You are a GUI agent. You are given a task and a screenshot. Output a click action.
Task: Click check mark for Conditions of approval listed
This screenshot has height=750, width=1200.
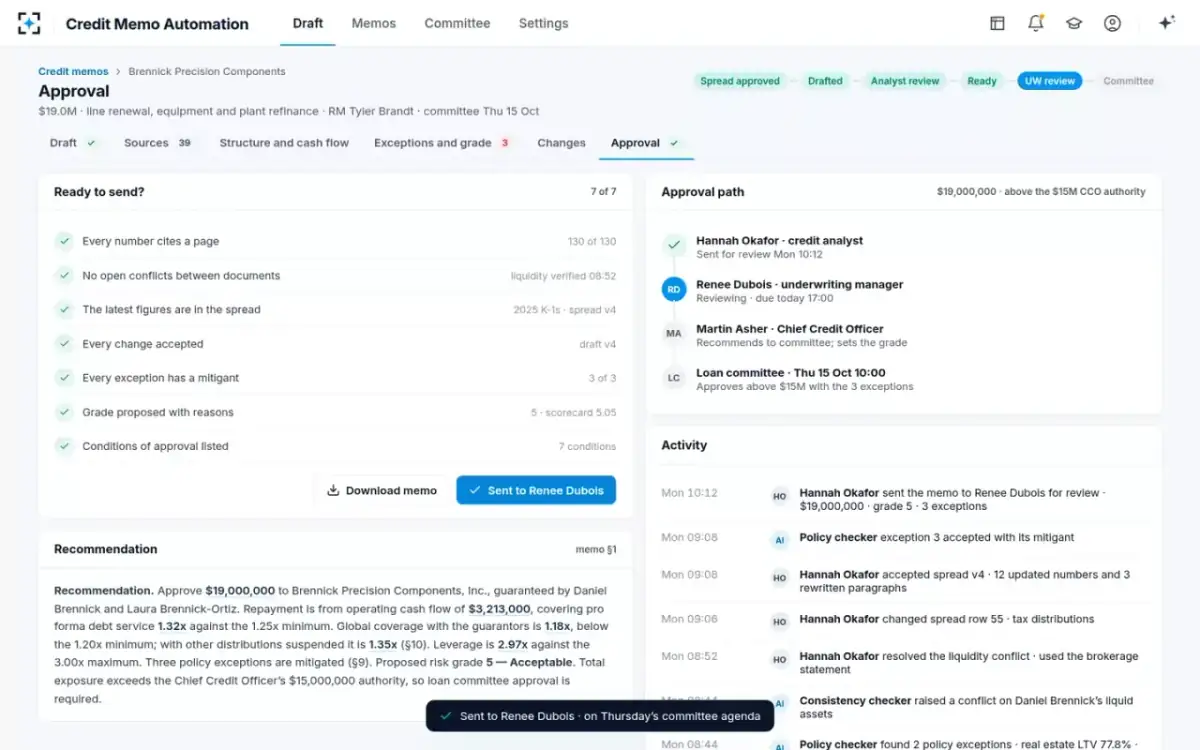tap(64, 446)
